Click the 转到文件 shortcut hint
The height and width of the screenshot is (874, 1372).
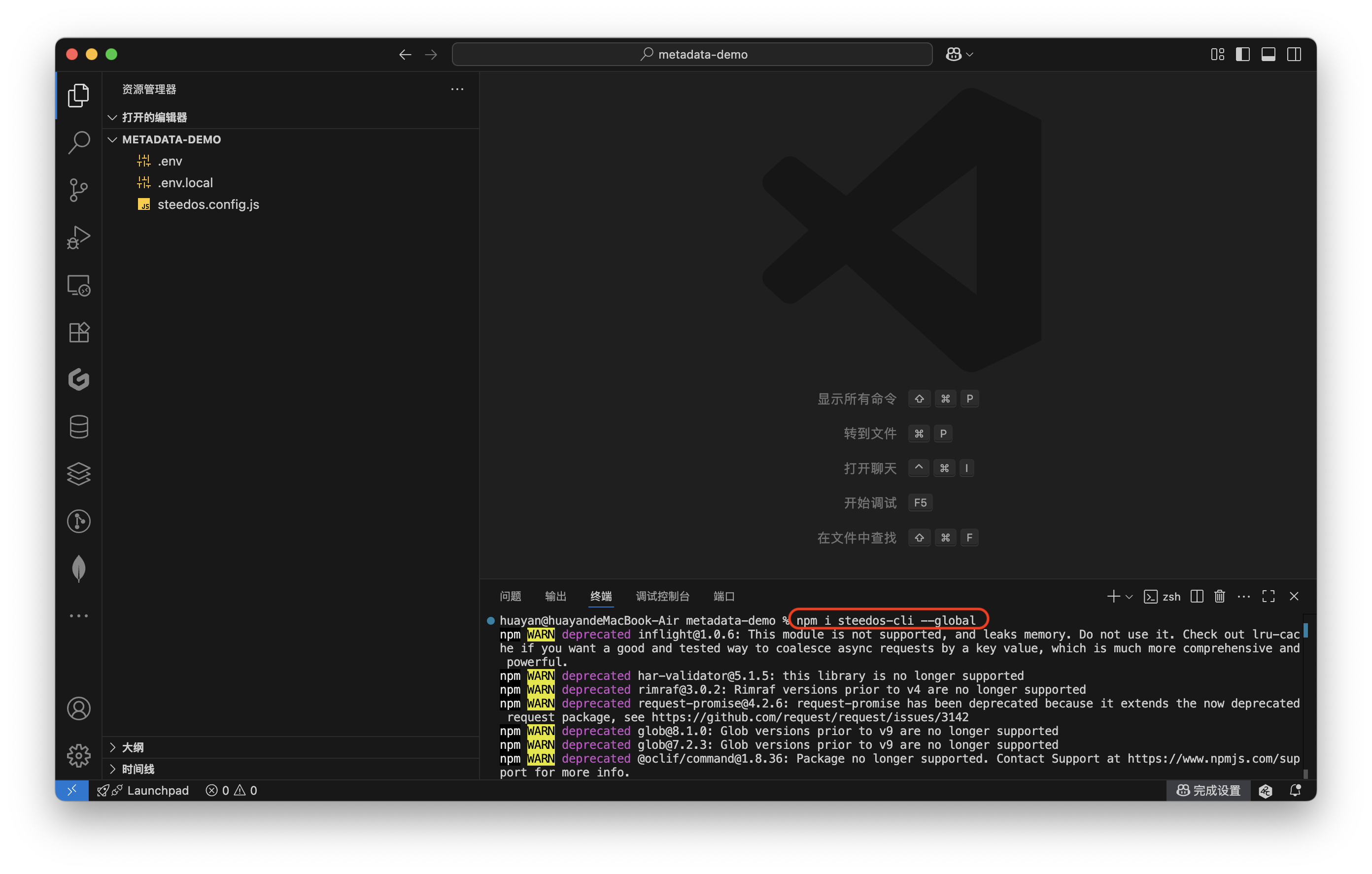(897, 434)
